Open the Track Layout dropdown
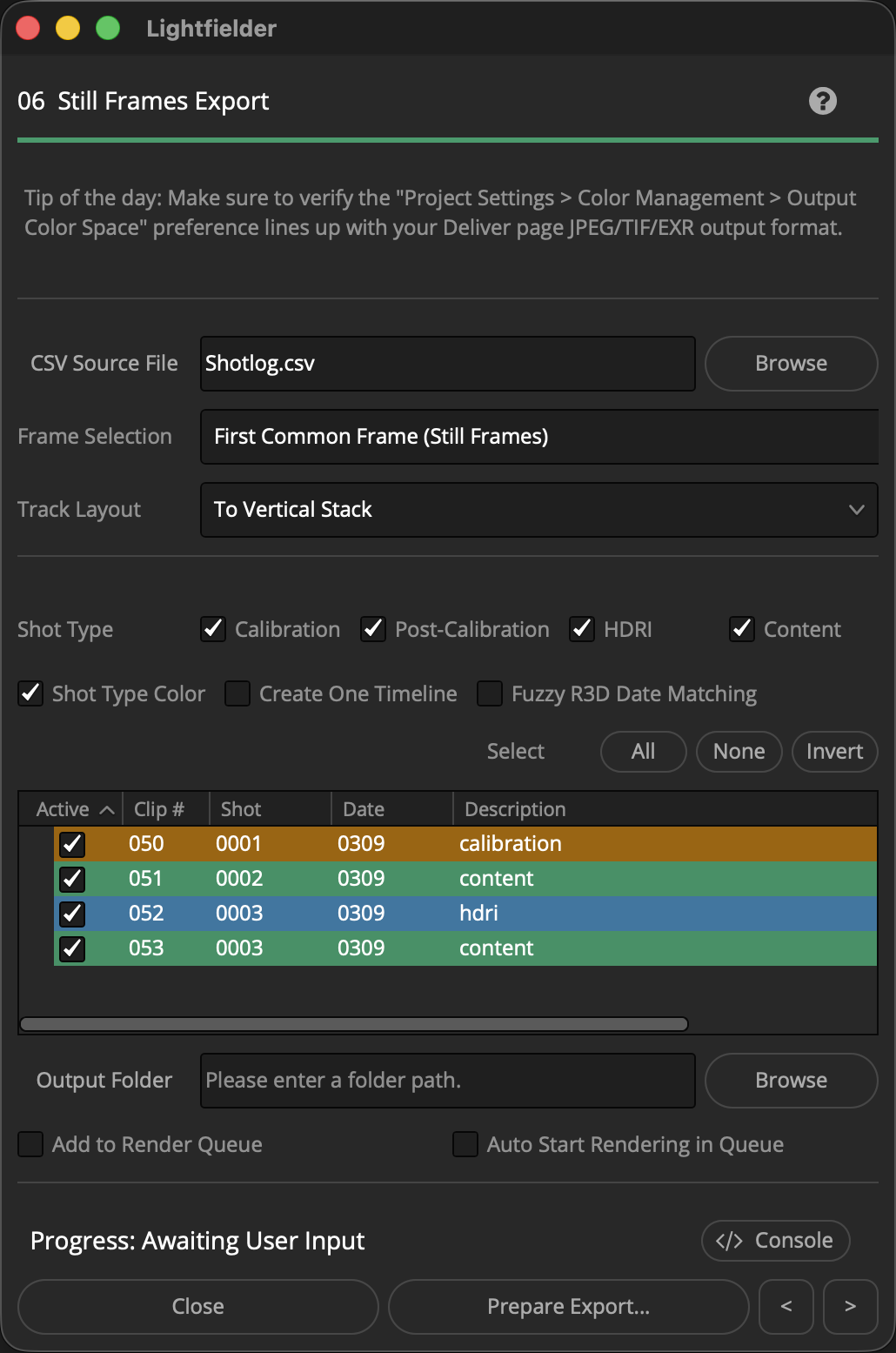This screenshot has width=896, height=1353. click(x=539, y=510)
